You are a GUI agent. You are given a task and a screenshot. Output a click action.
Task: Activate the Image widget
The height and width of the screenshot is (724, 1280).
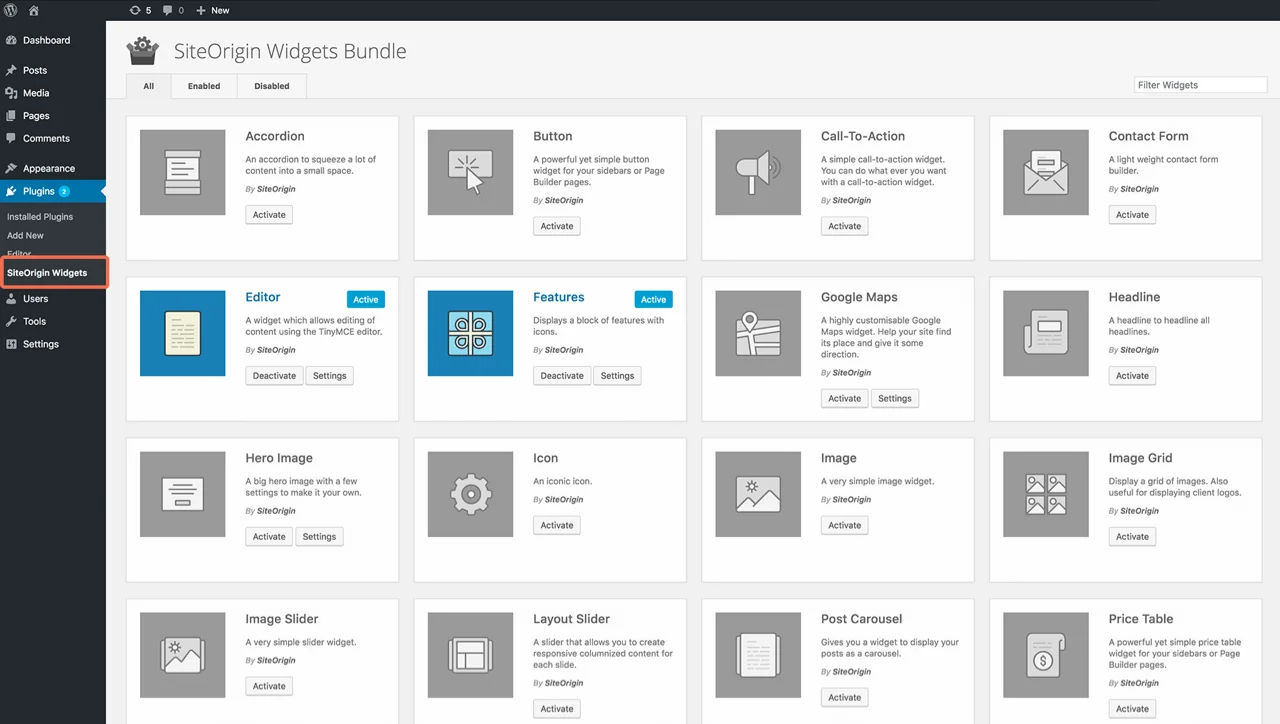[x=845, y=525]
